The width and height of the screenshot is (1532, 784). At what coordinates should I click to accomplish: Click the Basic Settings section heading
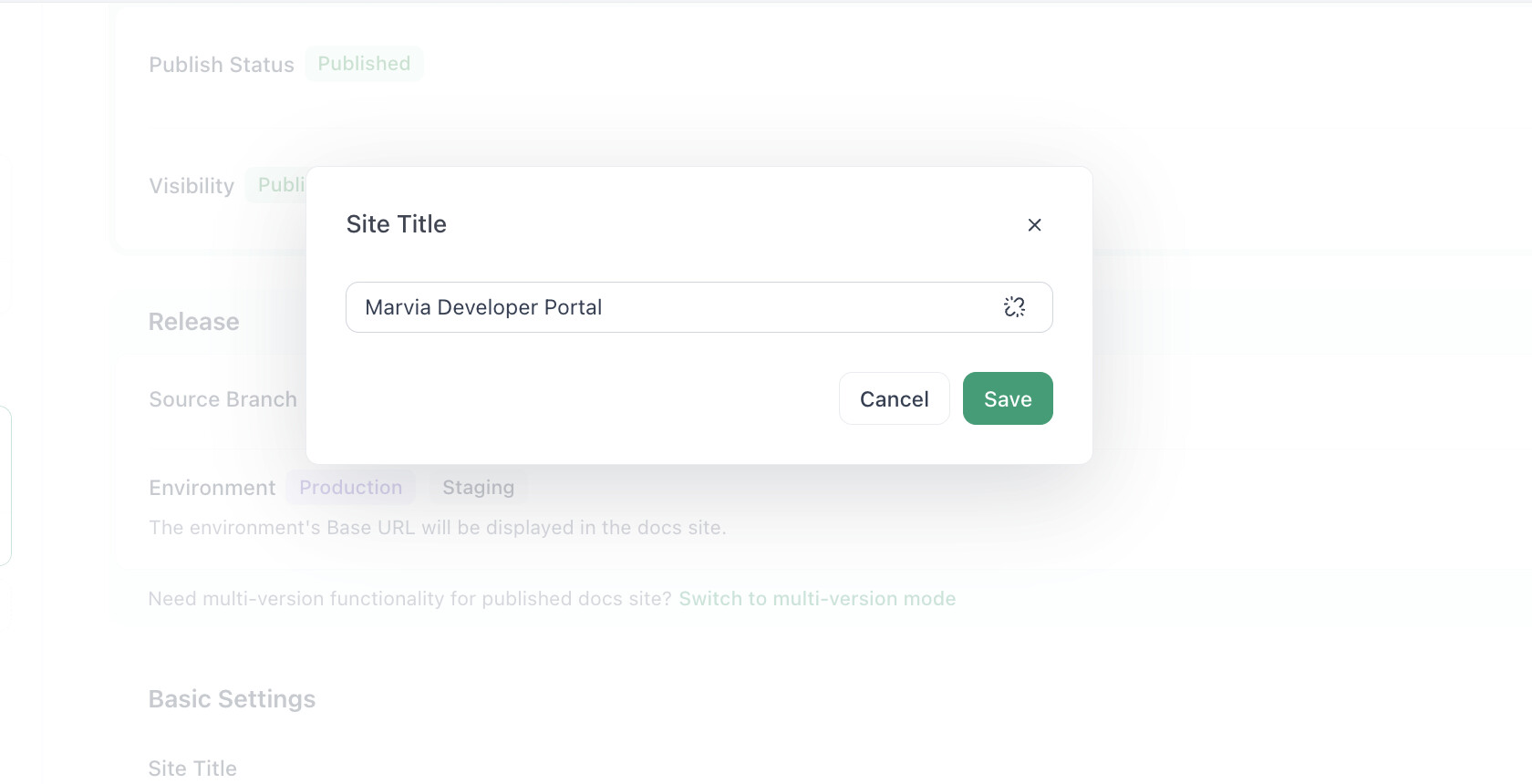coord(232,699)
